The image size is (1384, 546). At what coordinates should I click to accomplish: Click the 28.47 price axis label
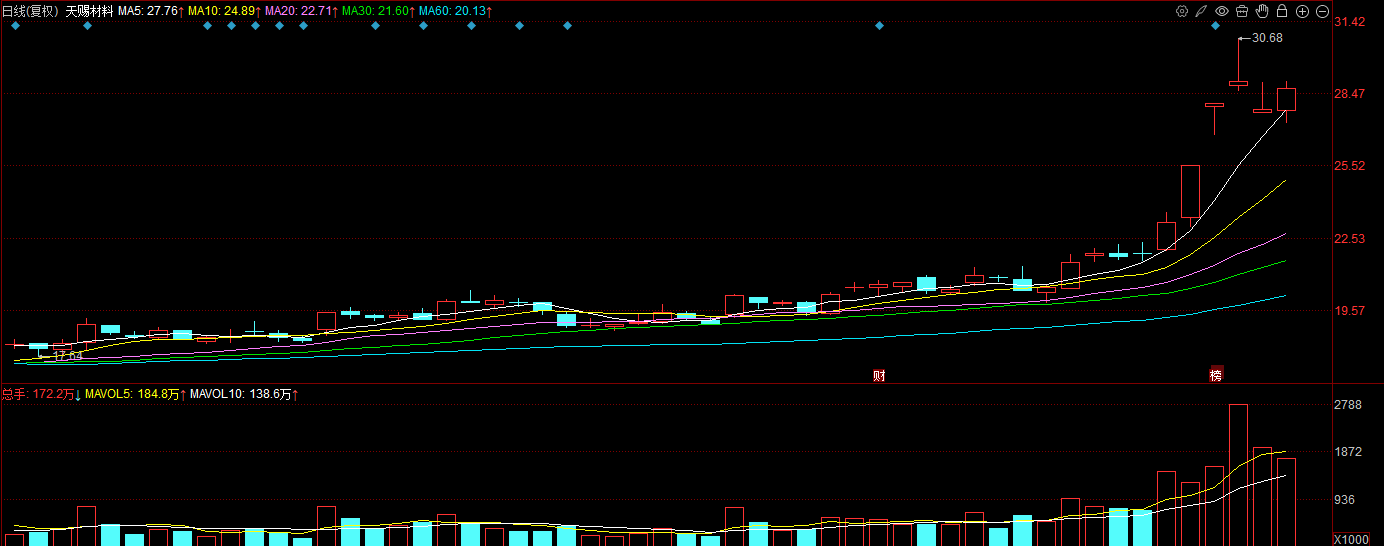click(x=1350, y=94)
